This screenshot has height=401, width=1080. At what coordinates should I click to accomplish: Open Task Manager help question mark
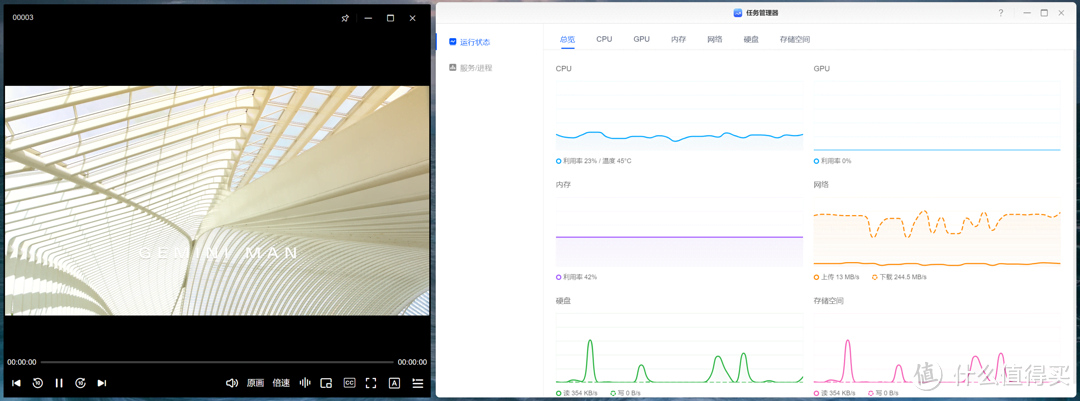coord(1001,13)
